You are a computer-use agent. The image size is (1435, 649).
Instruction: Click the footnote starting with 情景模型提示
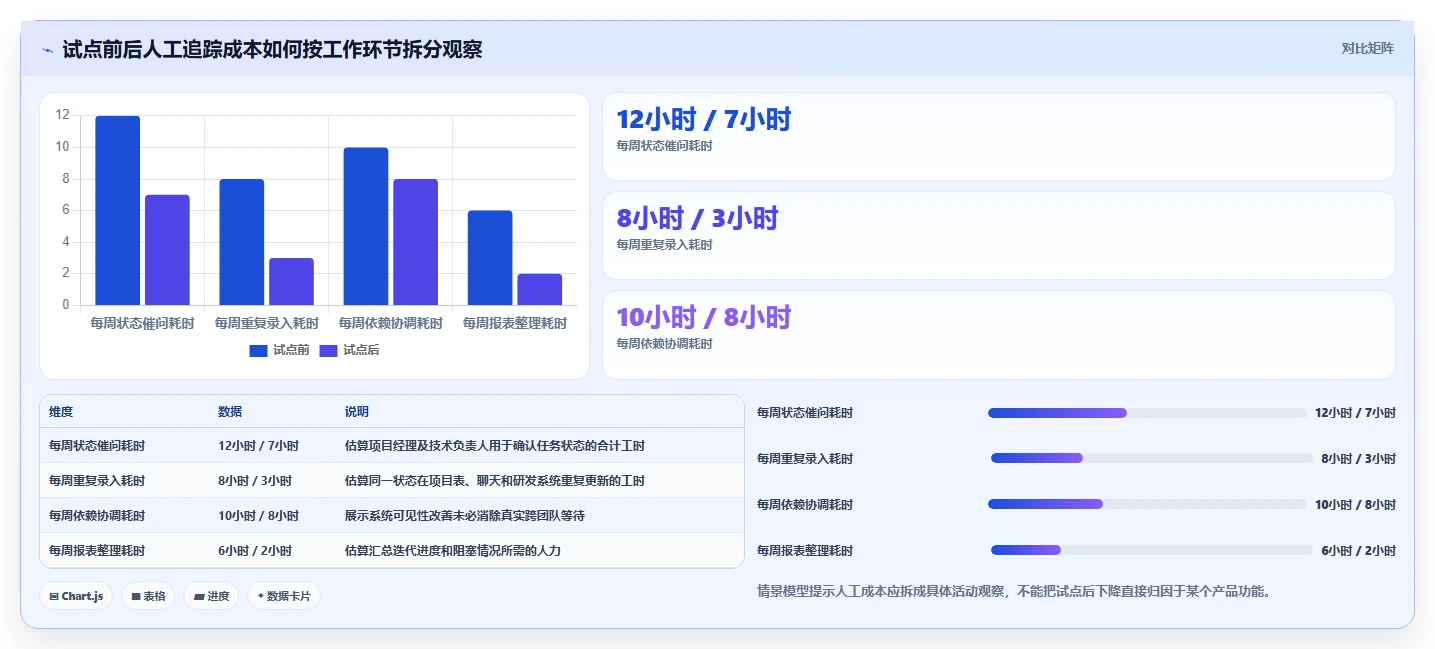click(1016, 591)
